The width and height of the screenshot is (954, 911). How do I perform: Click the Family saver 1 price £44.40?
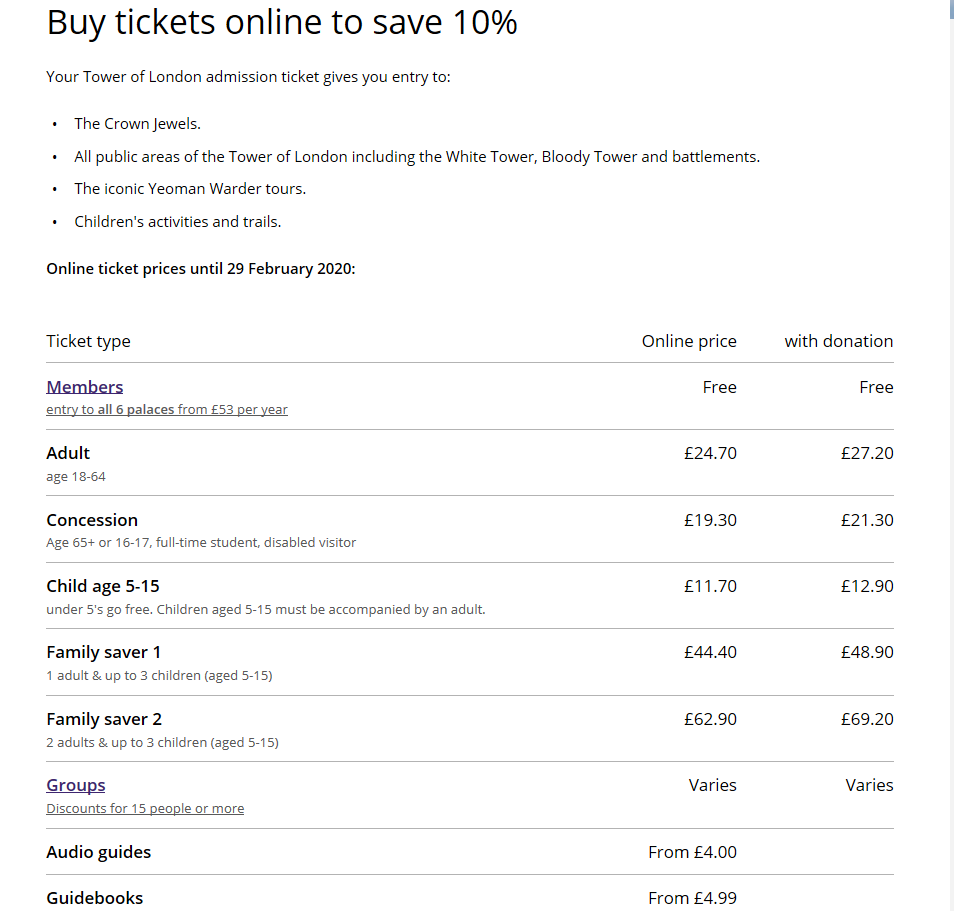tap(710, 652)
